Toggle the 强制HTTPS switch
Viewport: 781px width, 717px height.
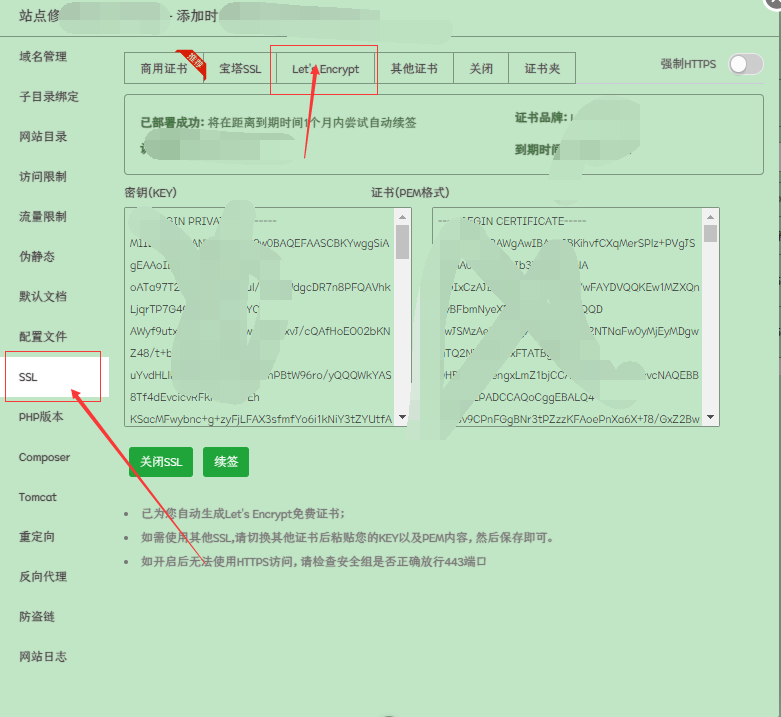click(746, 65)
